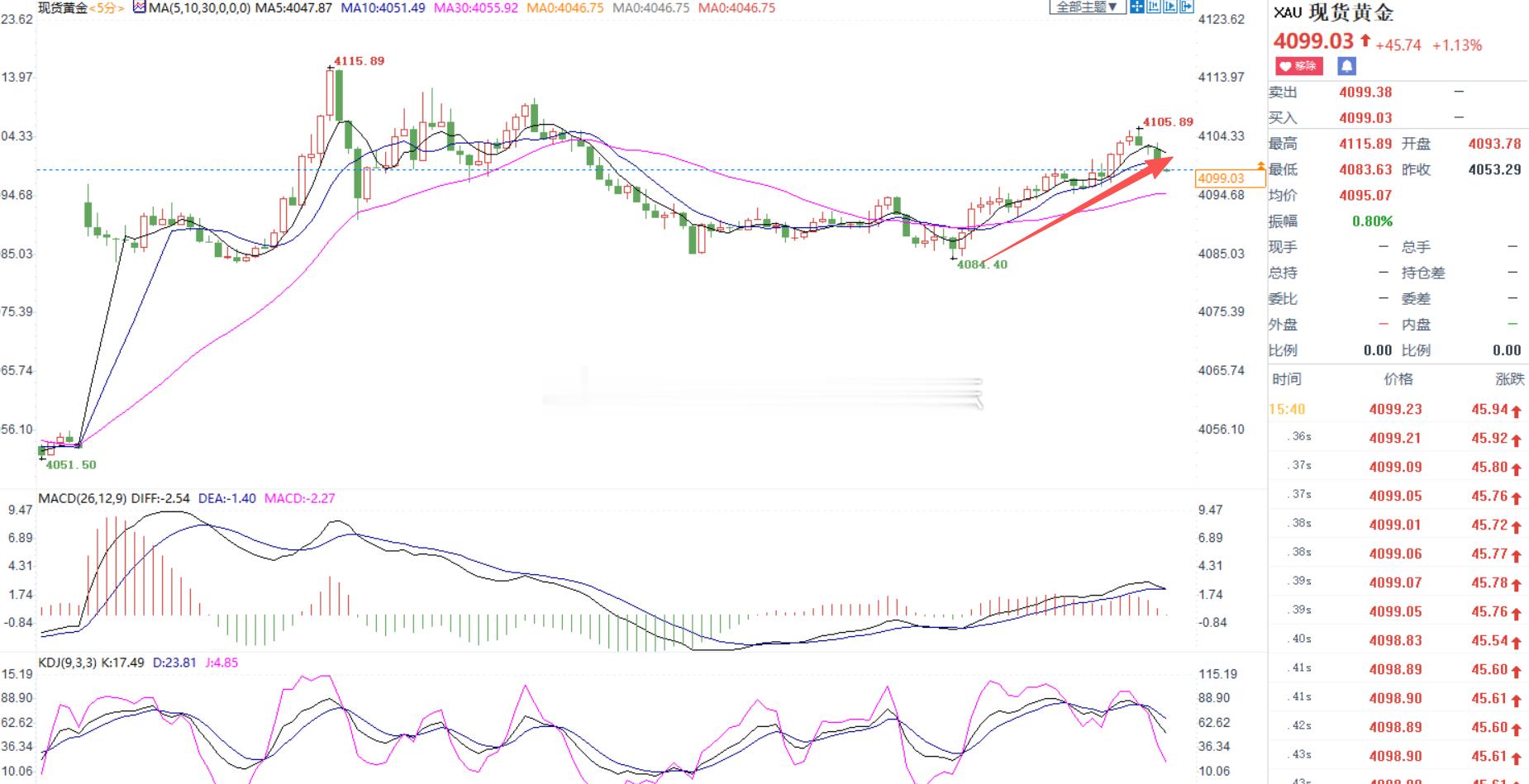The height and width of the screenshot is (784, 1529).
Task: Click the MA indicator chart icon
Action: (x=139, y=7)
